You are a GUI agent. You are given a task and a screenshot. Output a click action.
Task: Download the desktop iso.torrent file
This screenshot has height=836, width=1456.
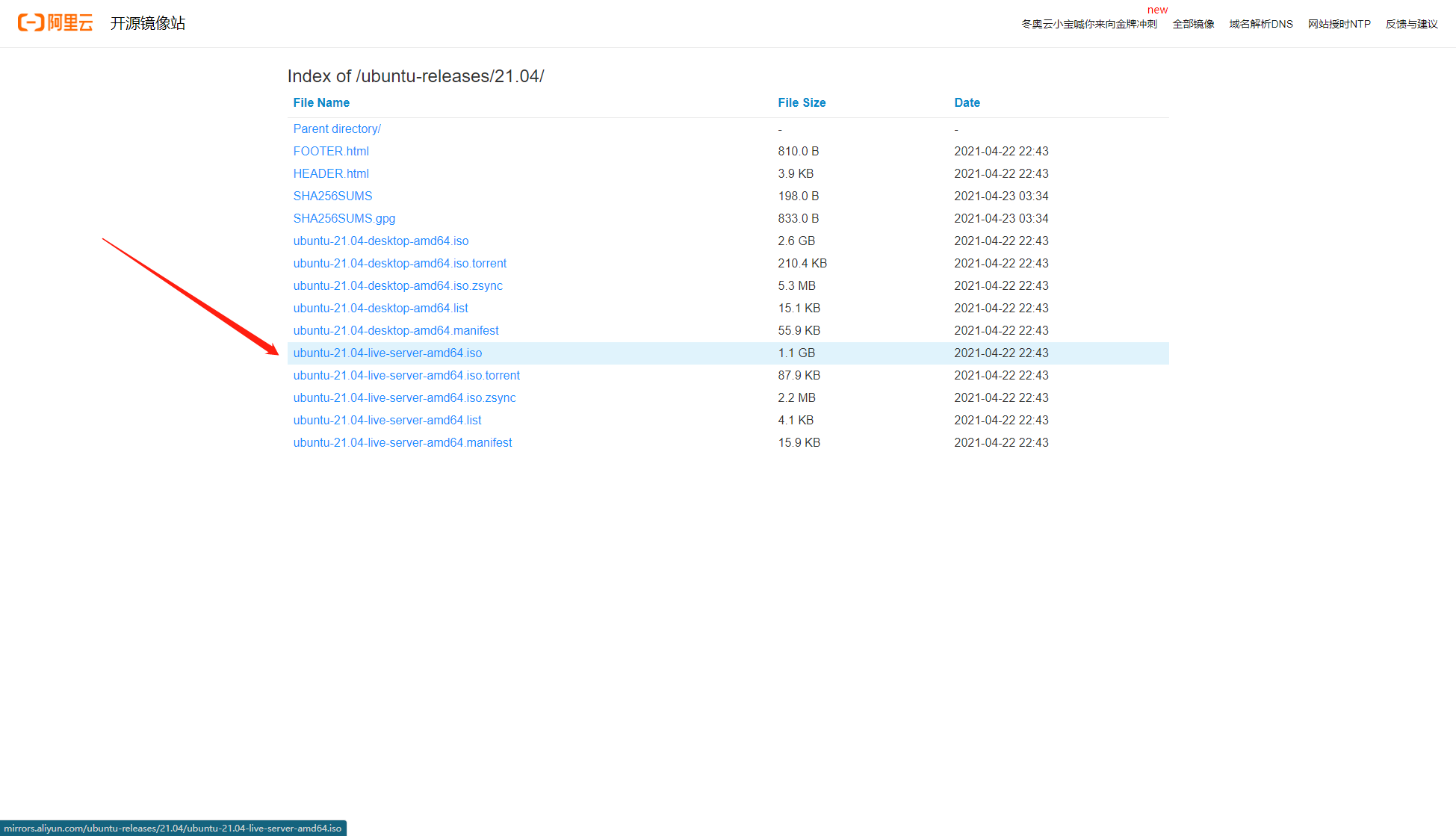coord(400,263)
